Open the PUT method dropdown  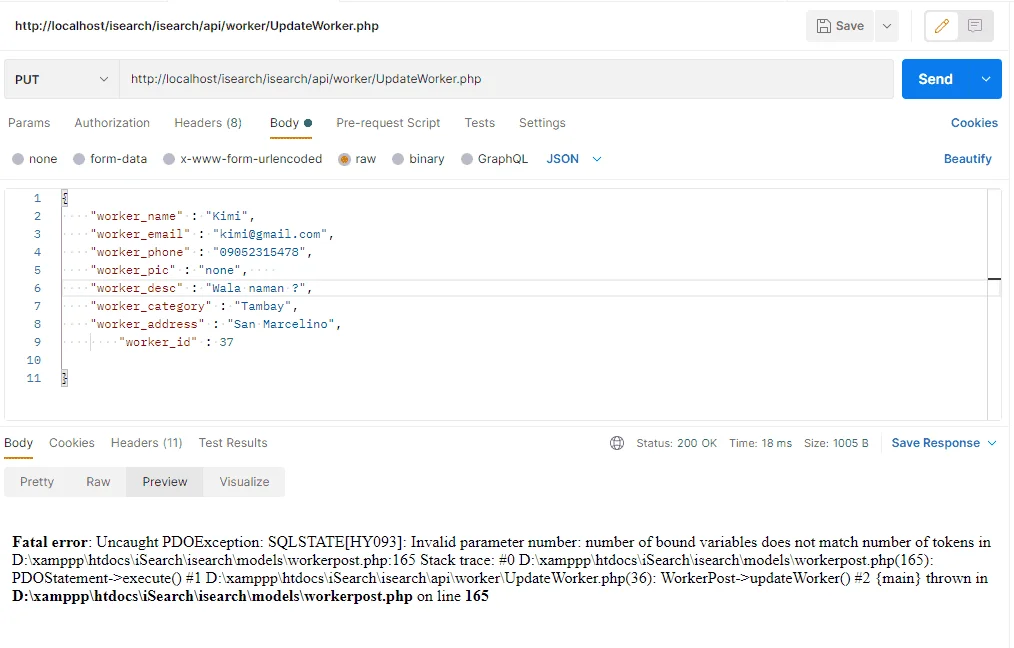(61, 80)
